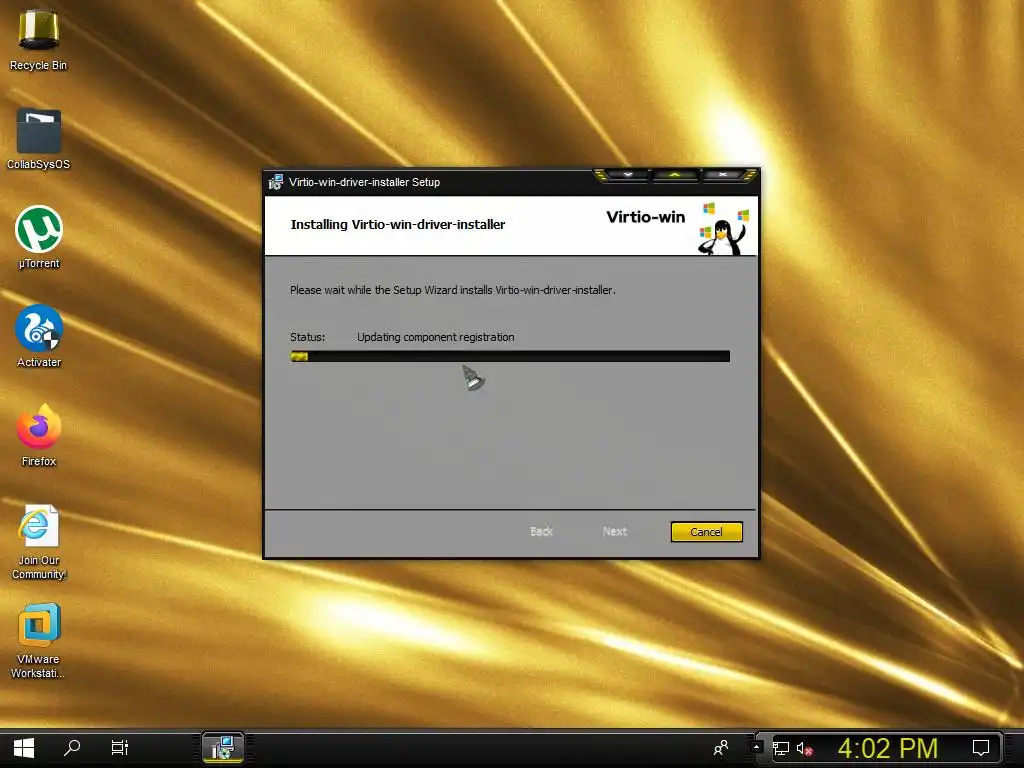Click the 'Virtio-win-driver-installer Setup' title text

(x=364, y=182)
